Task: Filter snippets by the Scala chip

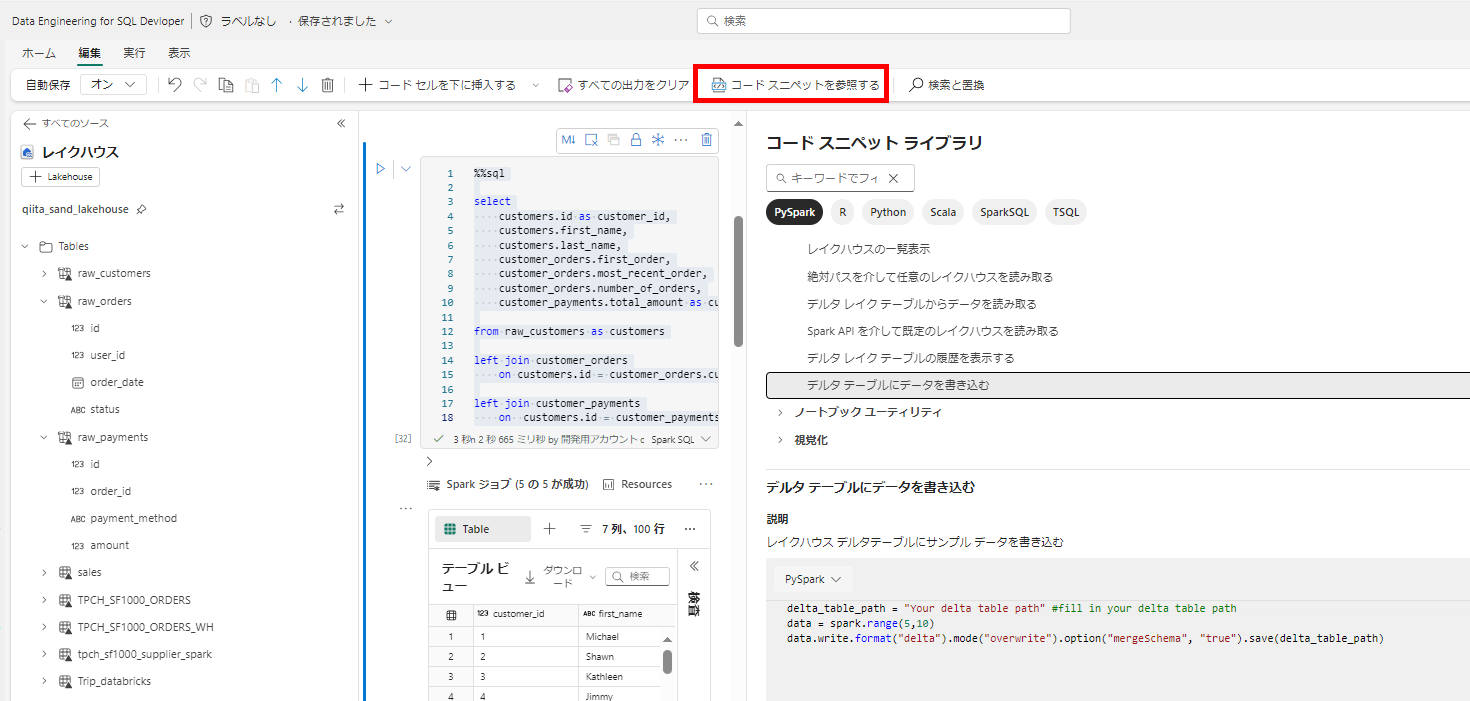Action: pyautogui.click(x=943, y=212)
